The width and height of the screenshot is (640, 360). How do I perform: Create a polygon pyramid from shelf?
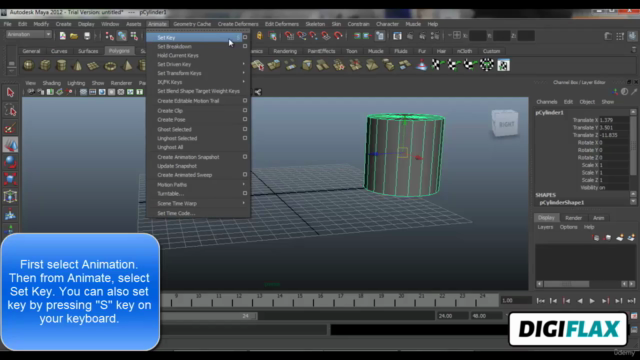(127, 65)
